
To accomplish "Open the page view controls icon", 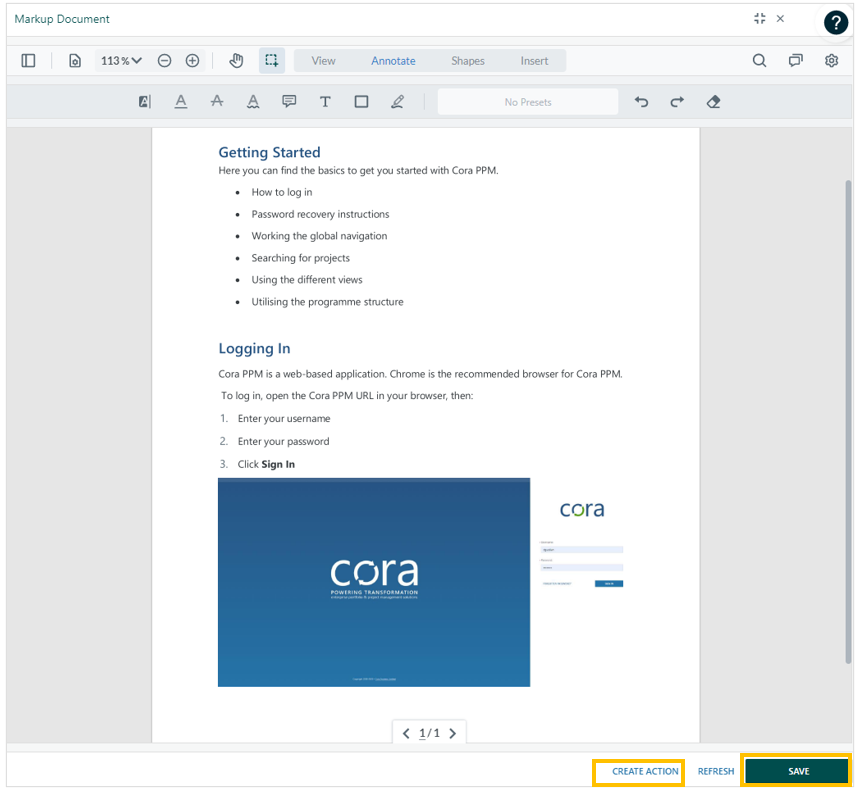I will point(75,61).
